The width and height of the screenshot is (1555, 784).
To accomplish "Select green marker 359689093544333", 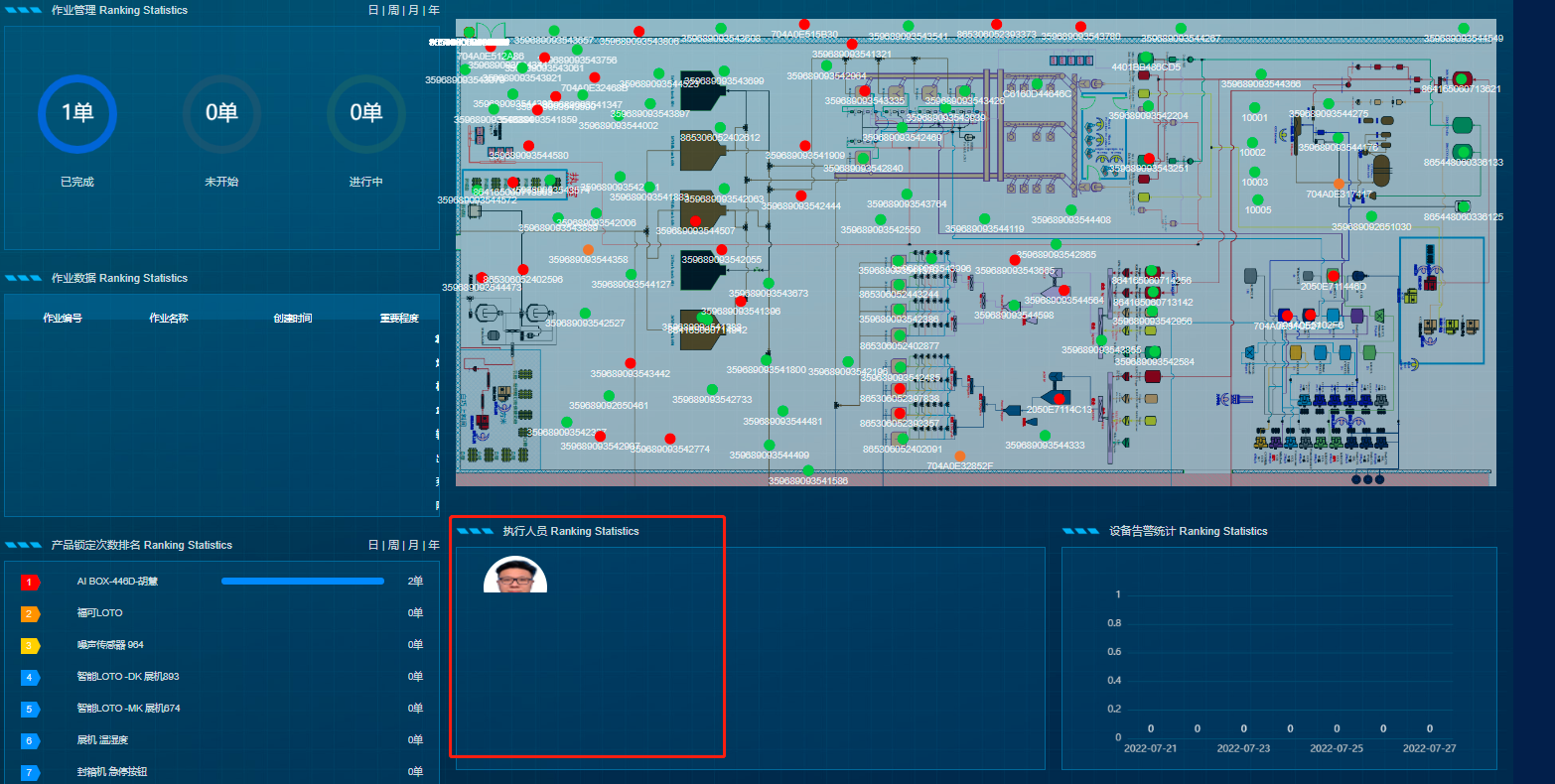I will 1044,435.
